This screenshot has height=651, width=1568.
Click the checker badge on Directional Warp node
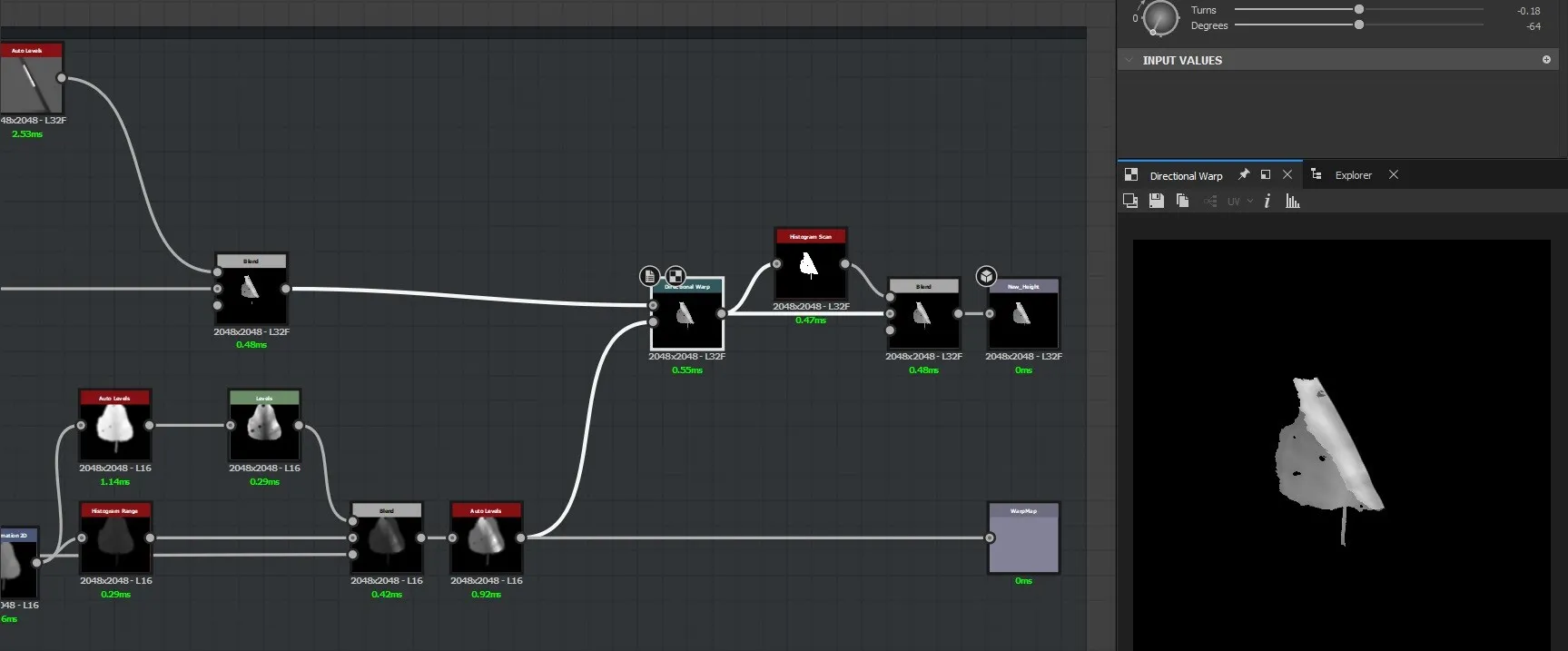676,276
